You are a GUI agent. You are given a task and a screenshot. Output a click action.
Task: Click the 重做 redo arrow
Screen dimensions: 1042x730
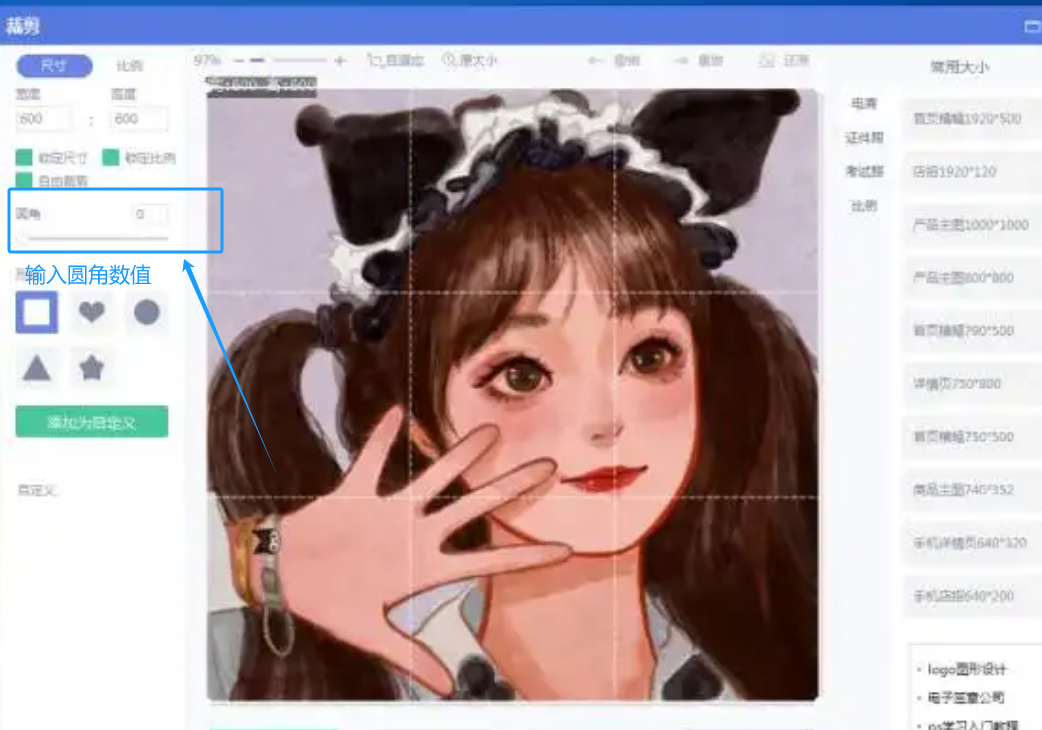pos(698,60)
